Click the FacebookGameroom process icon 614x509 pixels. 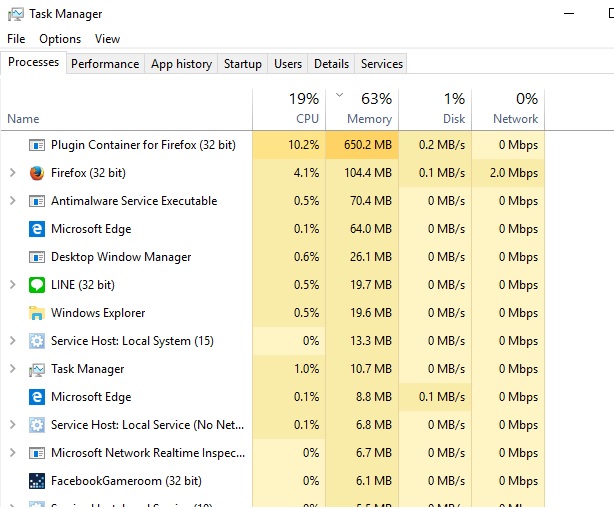click(x=37, y=481)
